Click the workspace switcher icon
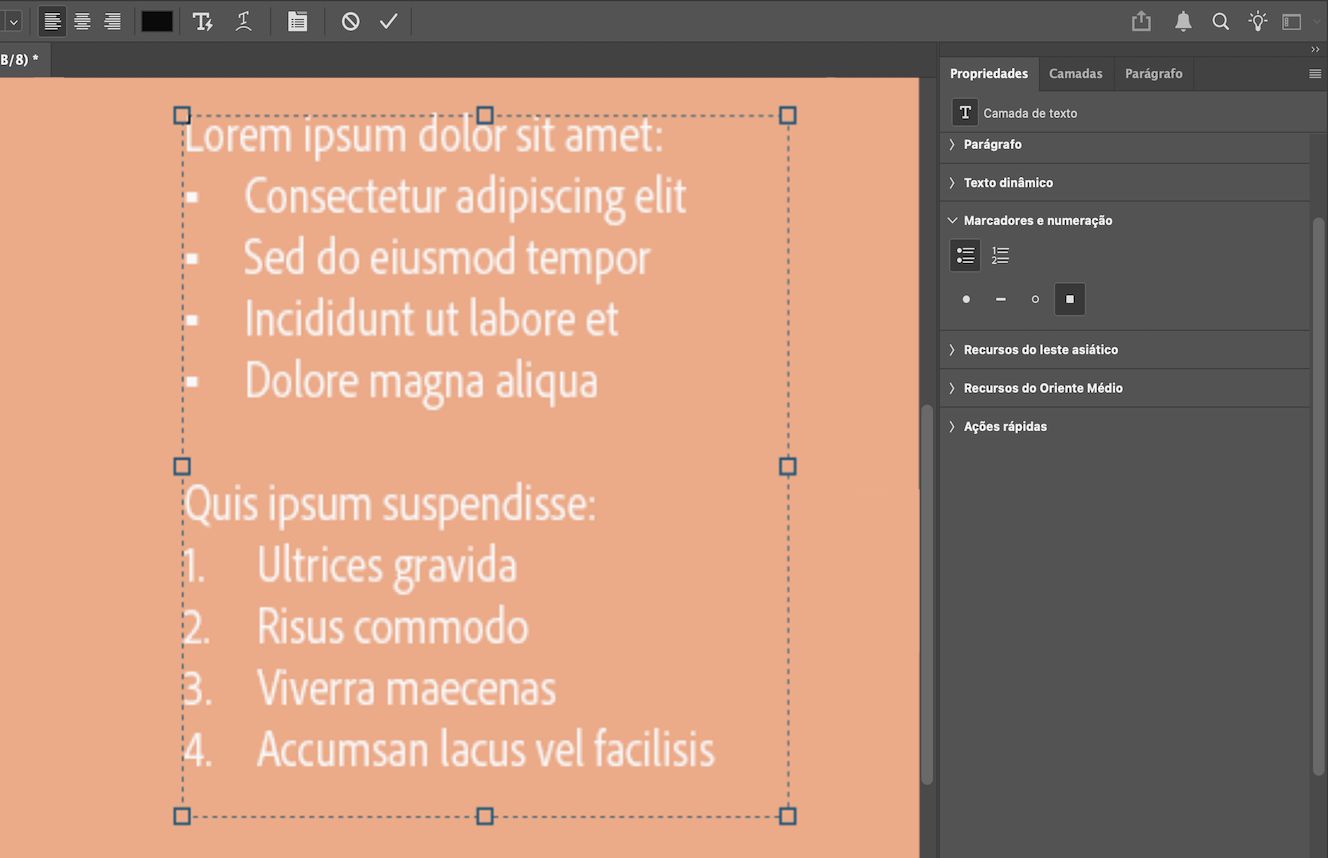This screenshot has height=858, width=1328. 1292,21
